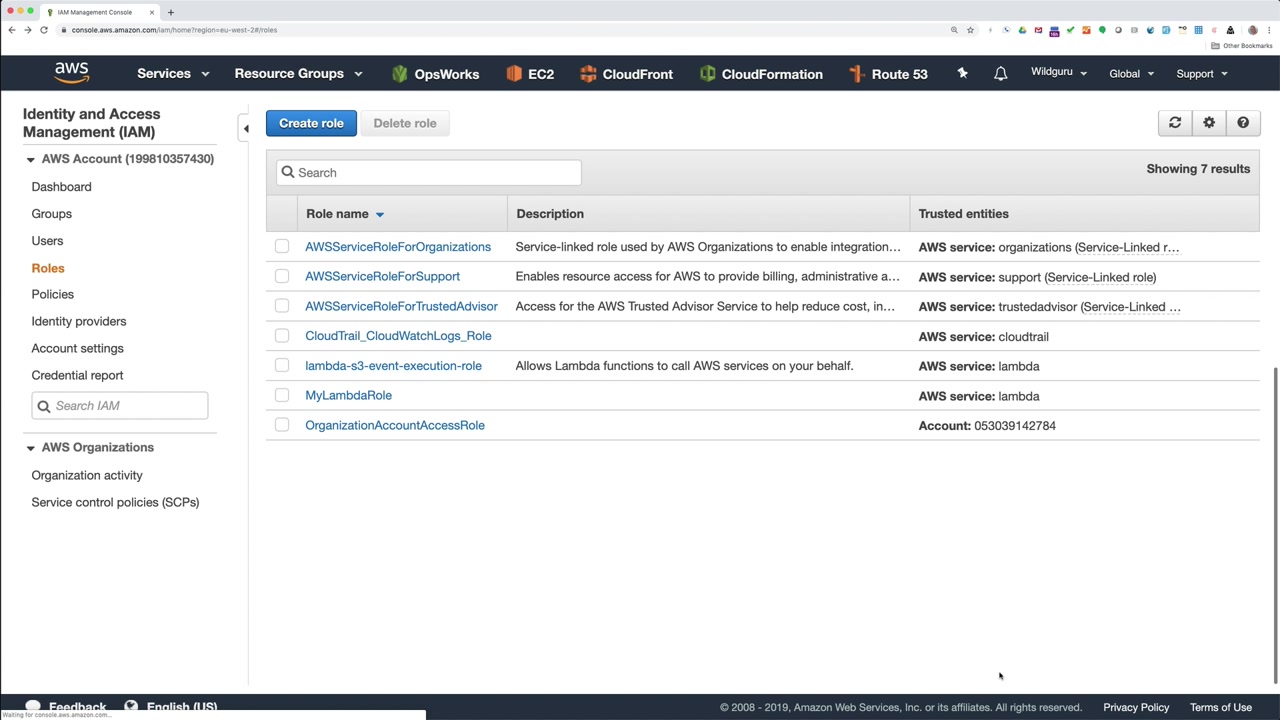The image size is (1280, 720).
Task: Collapse the AWS Organizations section
Action: pos(30,448)
